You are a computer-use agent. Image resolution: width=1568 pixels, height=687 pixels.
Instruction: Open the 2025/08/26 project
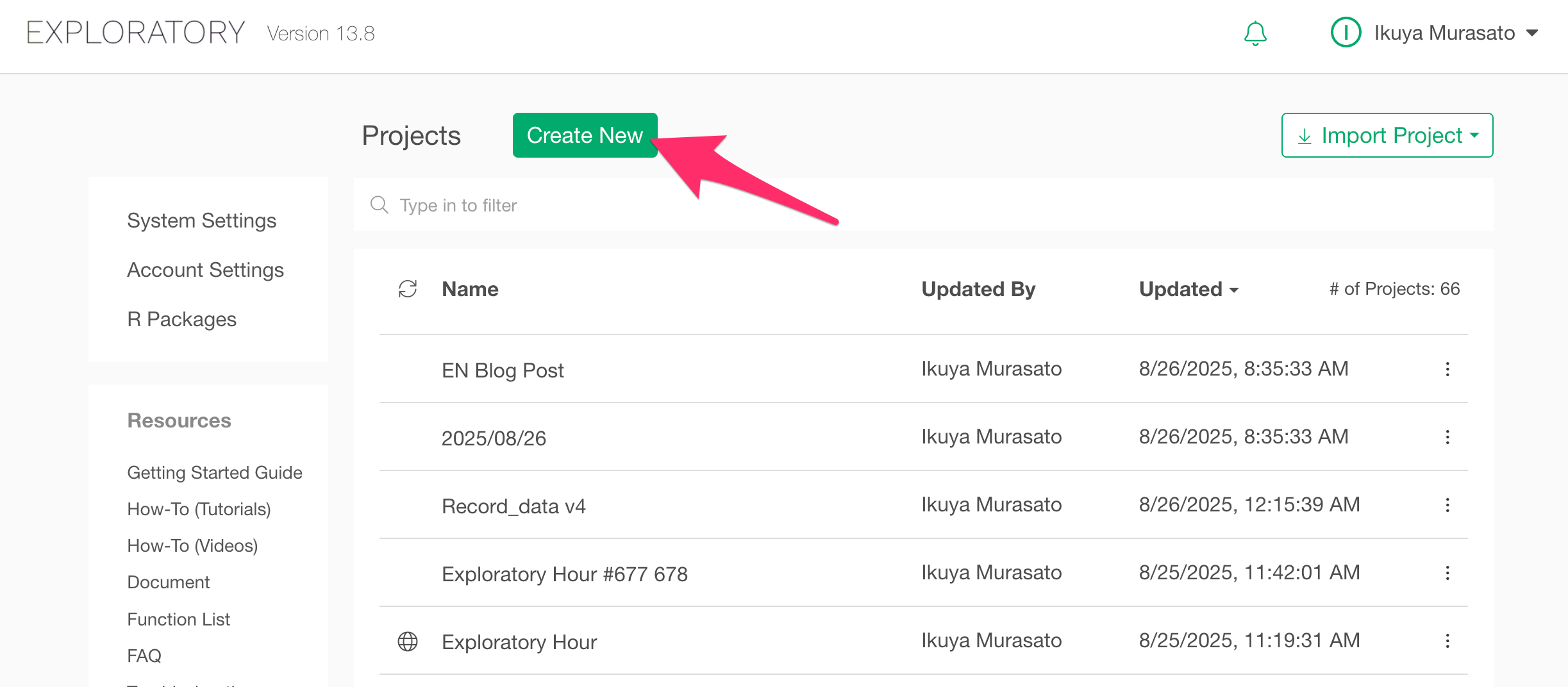[x=494, y=438]
